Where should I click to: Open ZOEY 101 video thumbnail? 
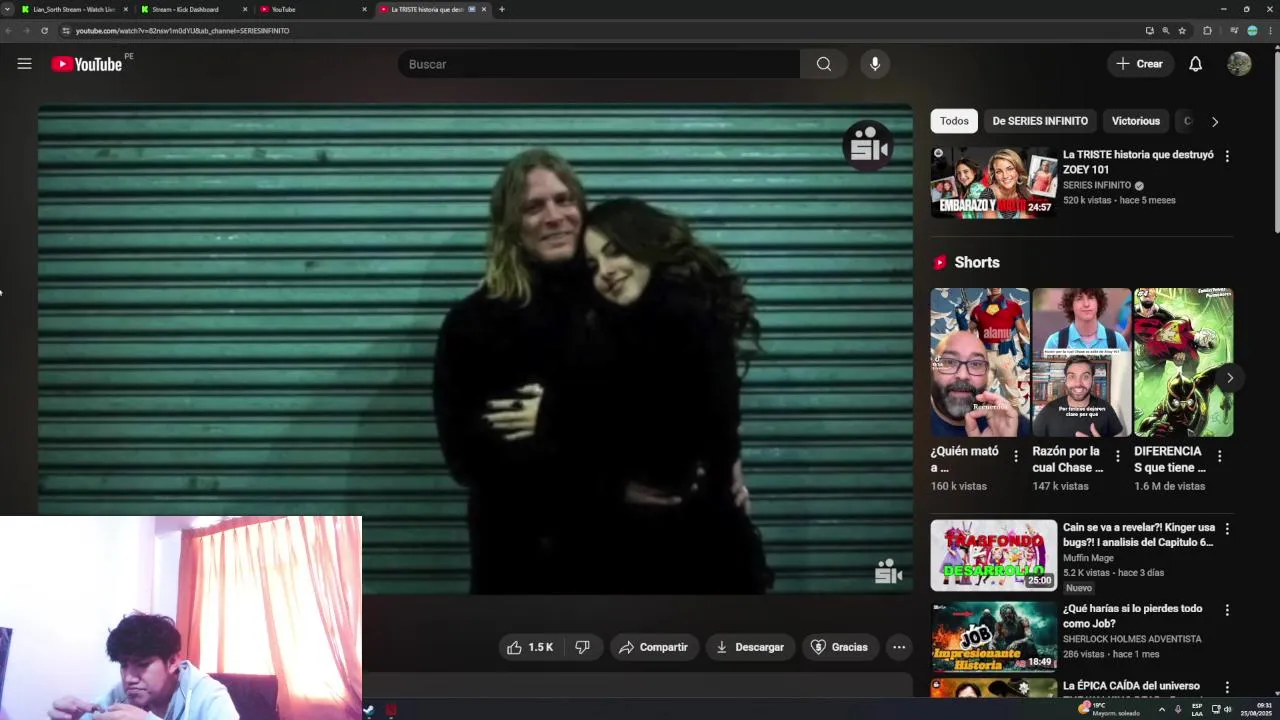(x=994, y=183)
